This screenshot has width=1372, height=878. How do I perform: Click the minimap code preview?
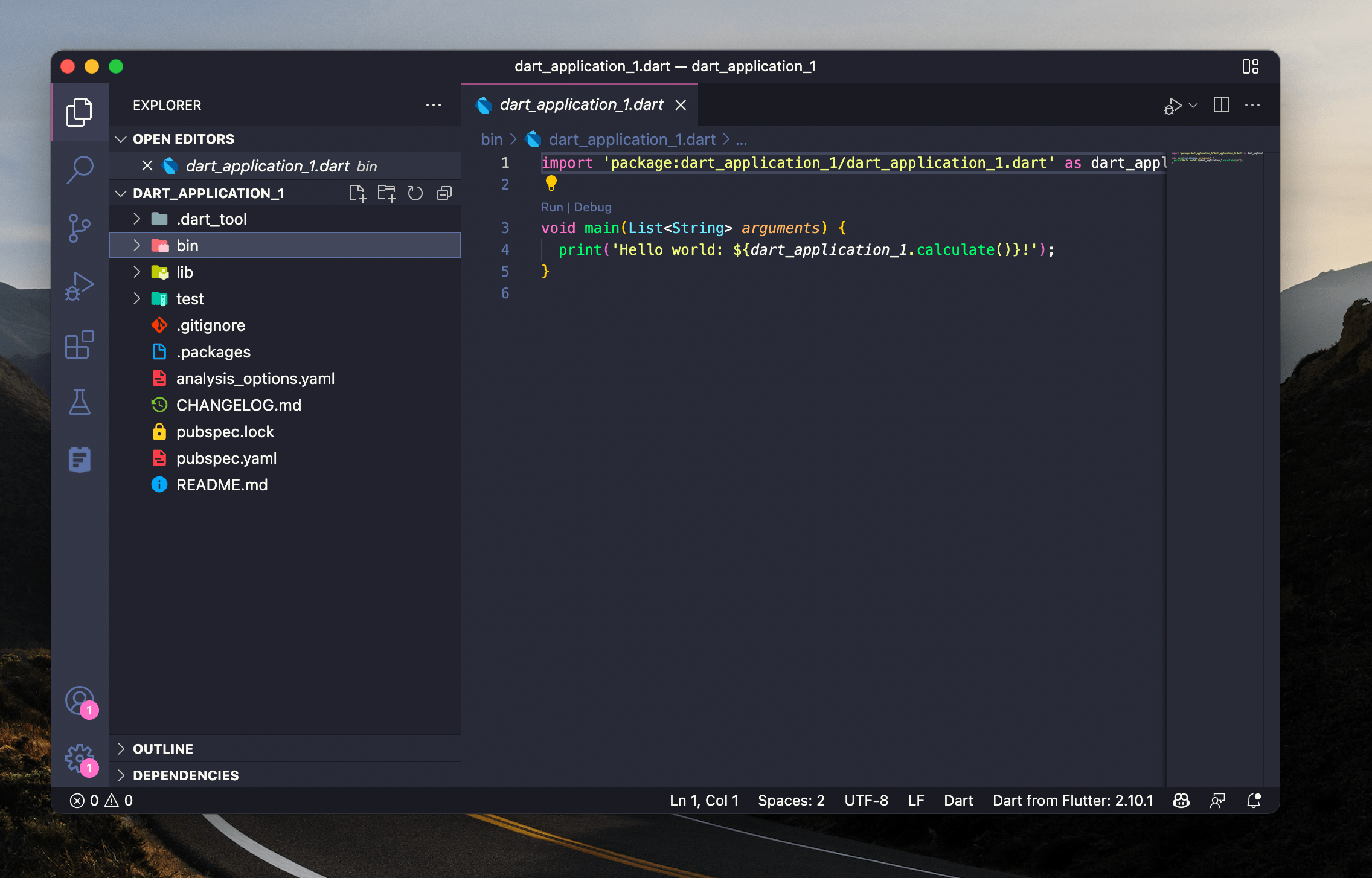pos(1214,158)
